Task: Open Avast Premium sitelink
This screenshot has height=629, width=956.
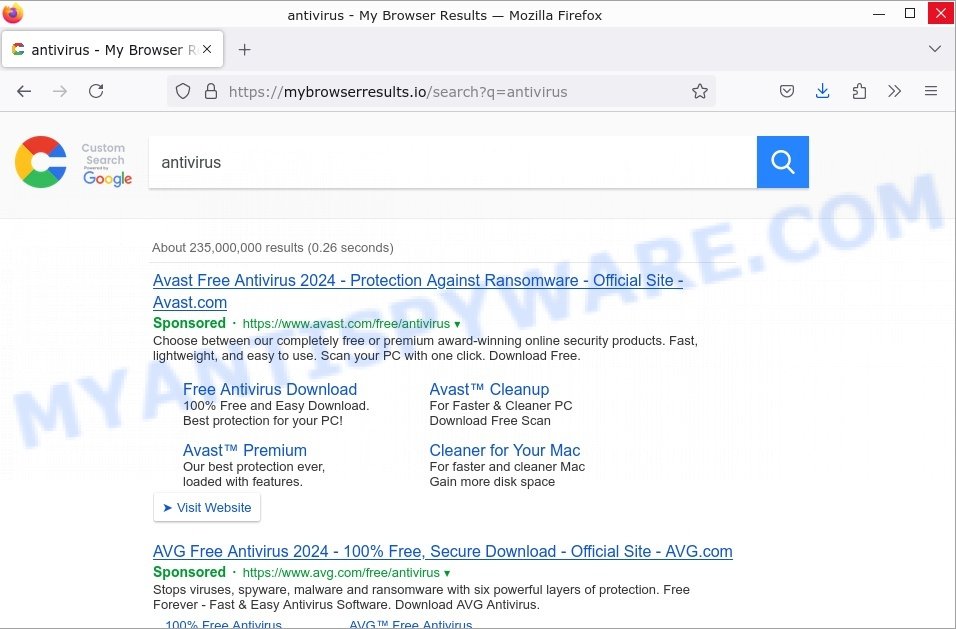Action: click(244, 450)
